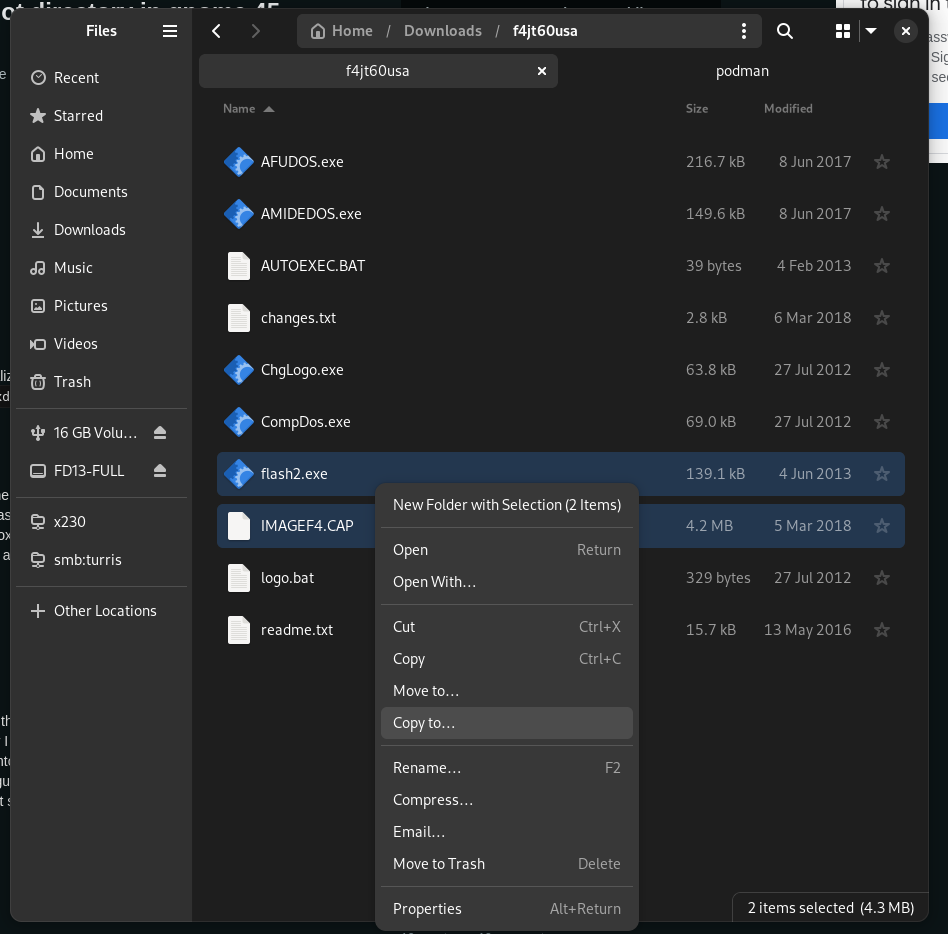Star the readme.txt file

881,630
